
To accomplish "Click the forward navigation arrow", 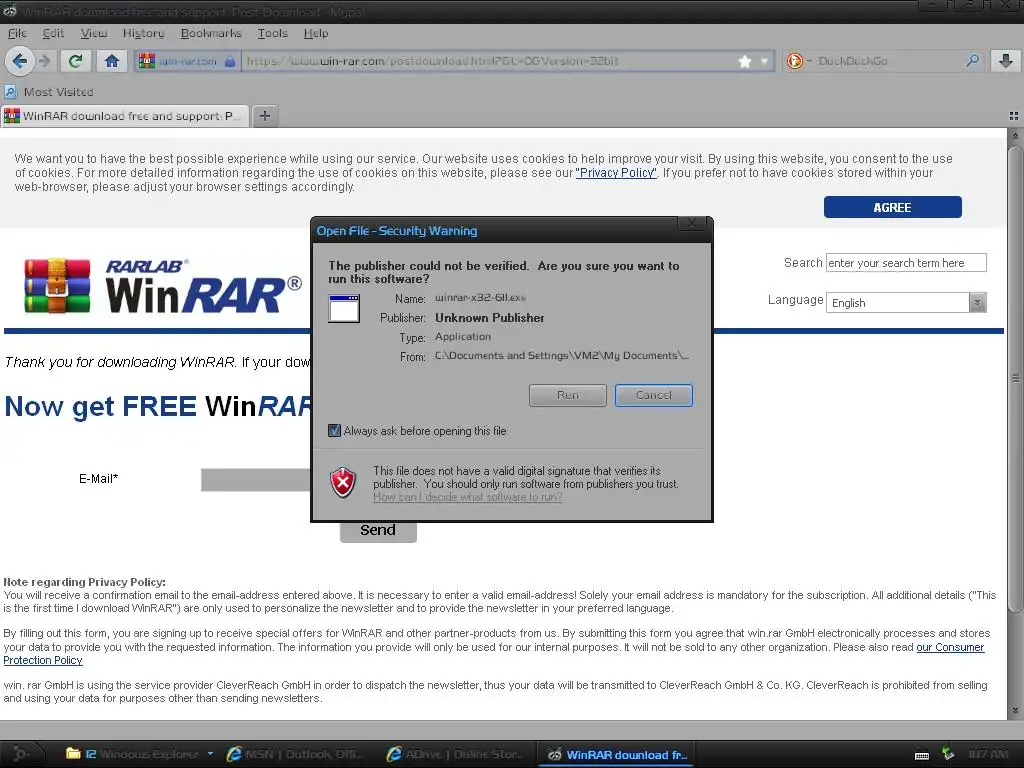I will (44, 61).
